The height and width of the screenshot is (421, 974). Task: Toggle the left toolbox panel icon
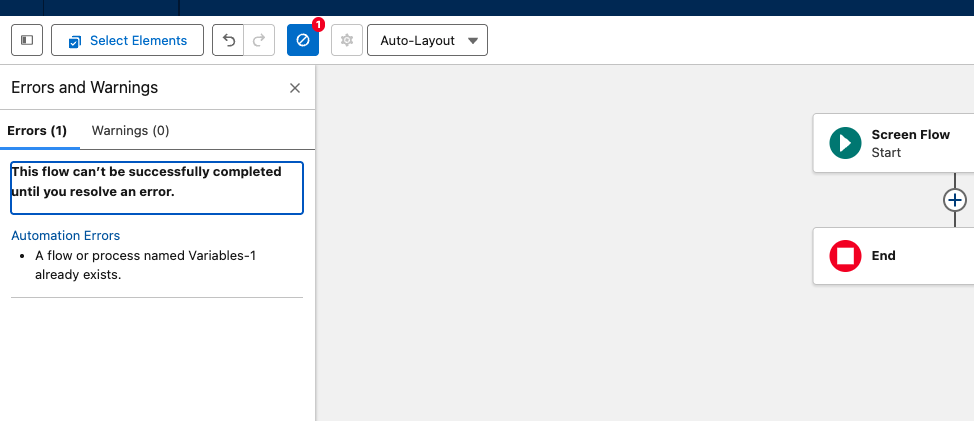27,40
